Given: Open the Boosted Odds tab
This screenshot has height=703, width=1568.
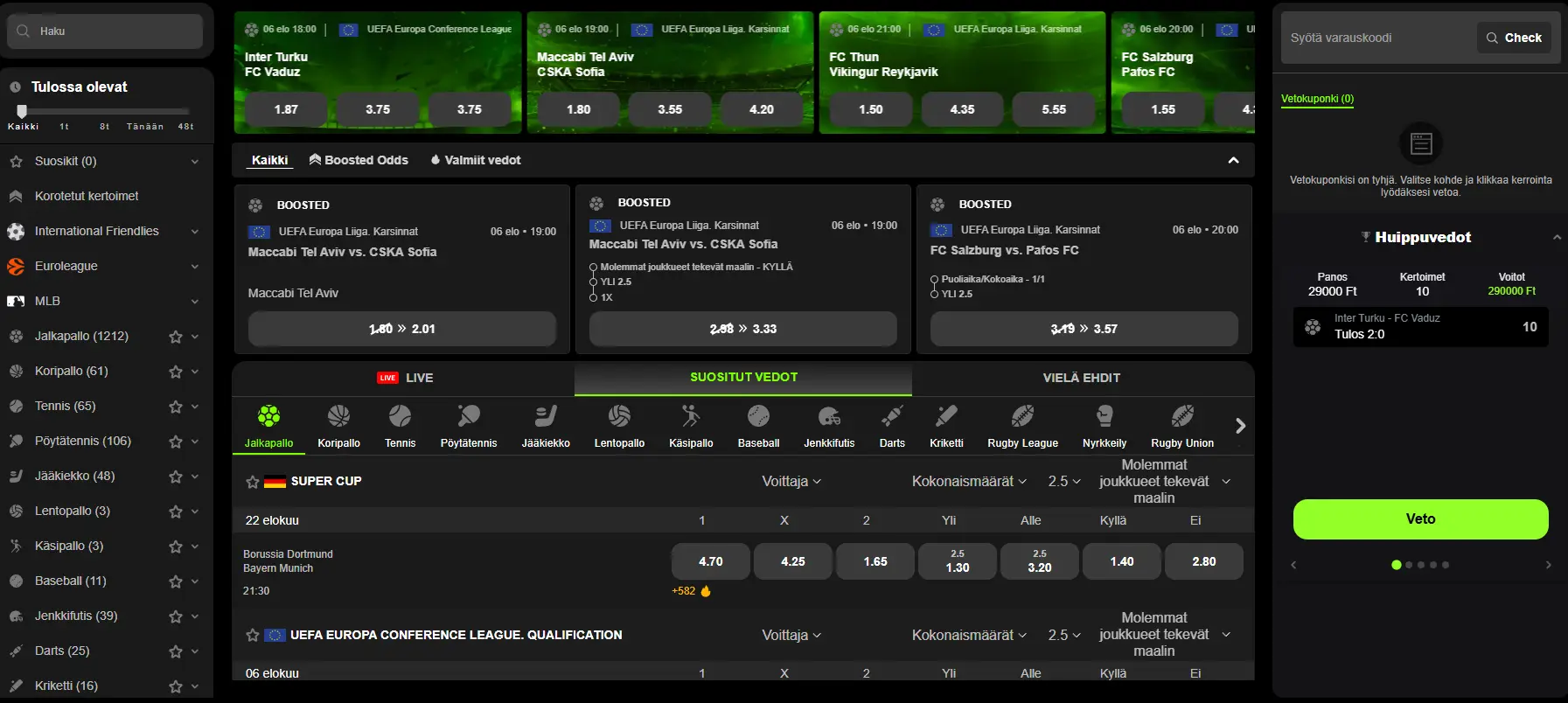Looking at the screenshot, I should point(359,160).
